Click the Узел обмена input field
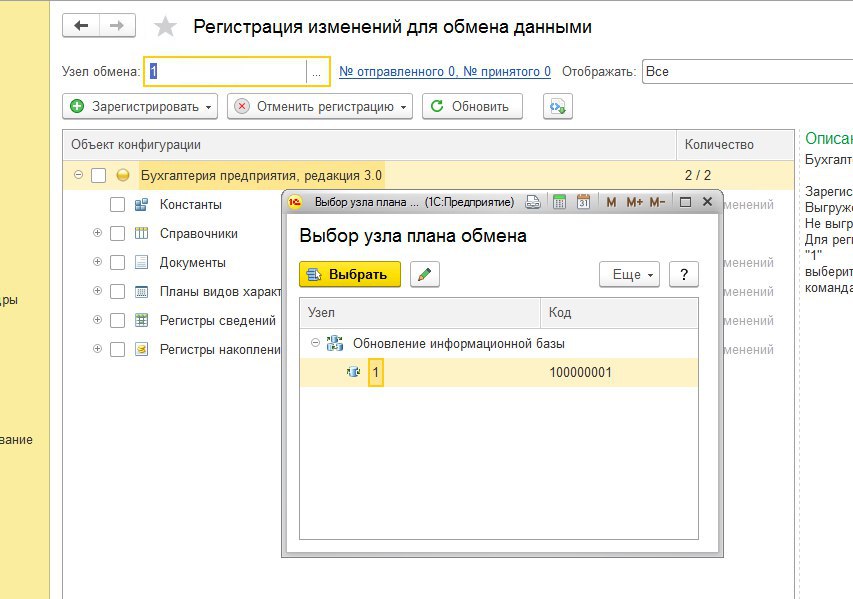 [x=226, y=71]
